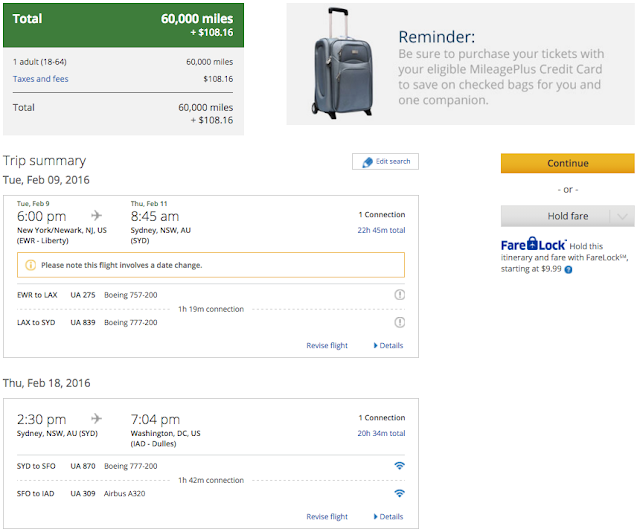Click Revise flight for the Feb 18 return

pyautogui.click(x=327, y=517)
